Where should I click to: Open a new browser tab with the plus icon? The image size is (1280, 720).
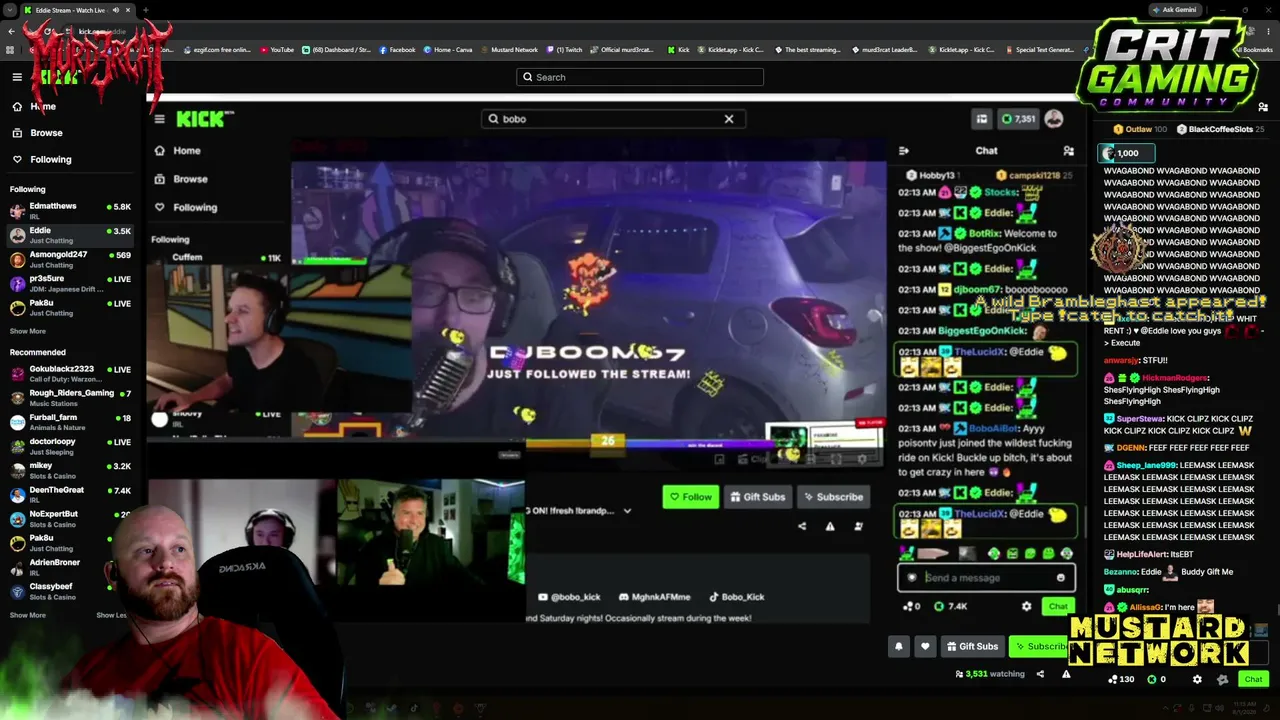tap(145, 10)
